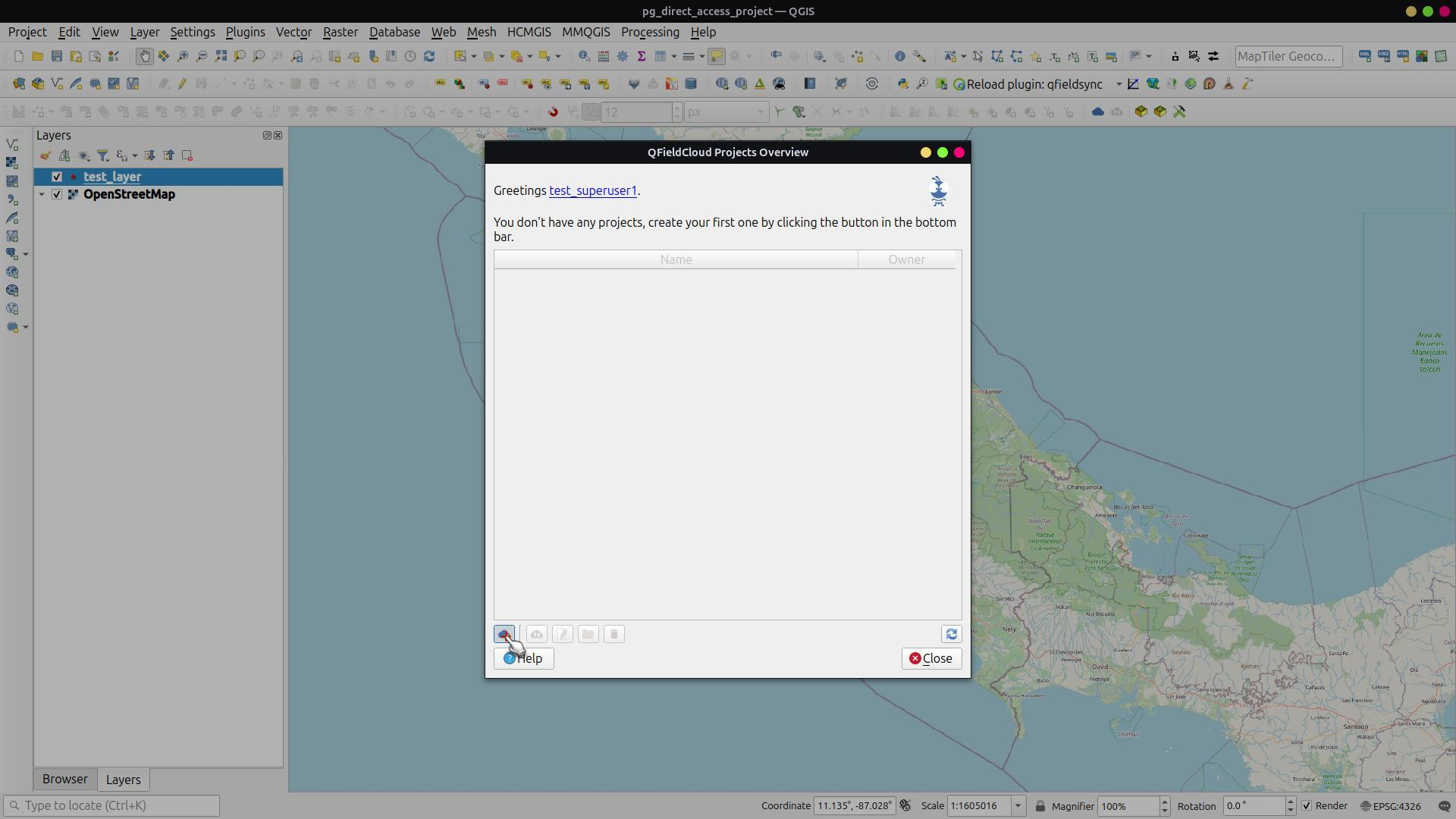Open the Scale dropdown in status bar
Viewport: 1456px width, 819px height.
tap(1018, 806)
